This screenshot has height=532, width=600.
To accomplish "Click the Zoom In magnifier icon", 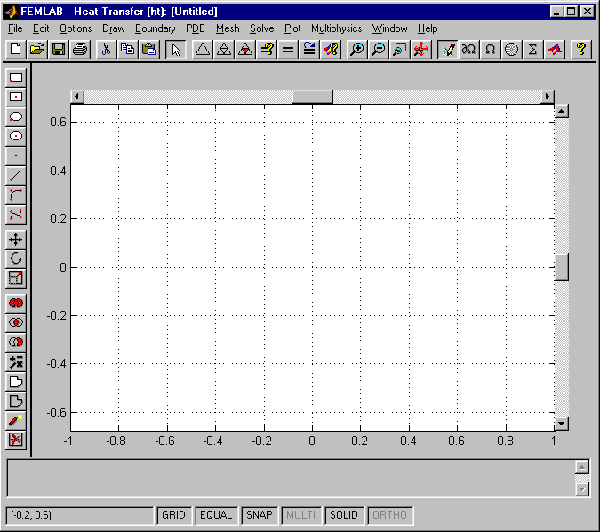I will point(356,49).
